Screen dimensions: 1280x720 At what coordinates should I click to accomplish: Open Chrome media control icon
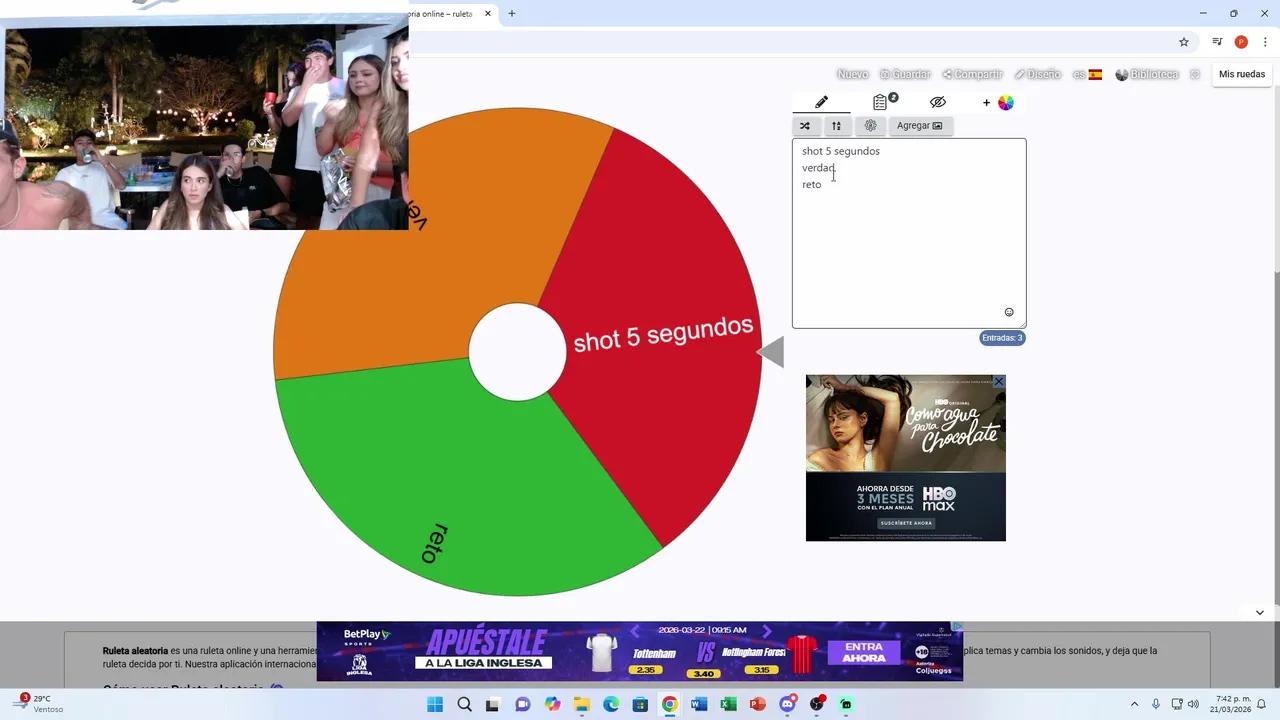click(x=1217, y=42)
